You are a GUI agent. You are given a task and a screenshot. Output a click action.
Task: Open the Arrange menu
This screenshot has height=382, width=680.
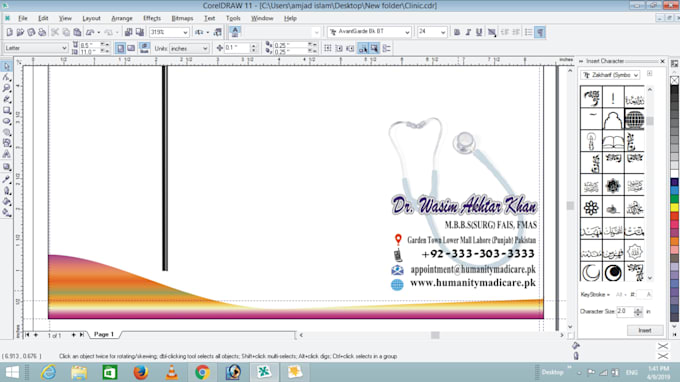coord(122,18)
